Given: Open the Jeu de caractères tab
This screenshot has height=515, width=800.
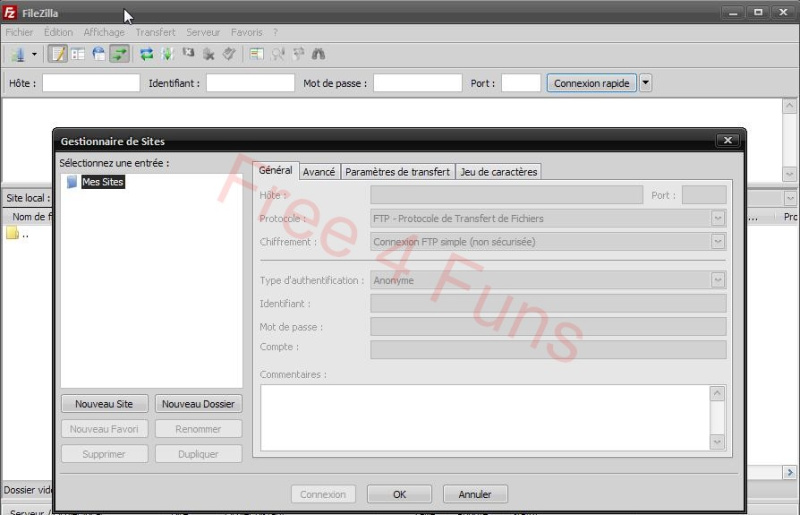Looking at the screenshot, I should pos(499,172).
